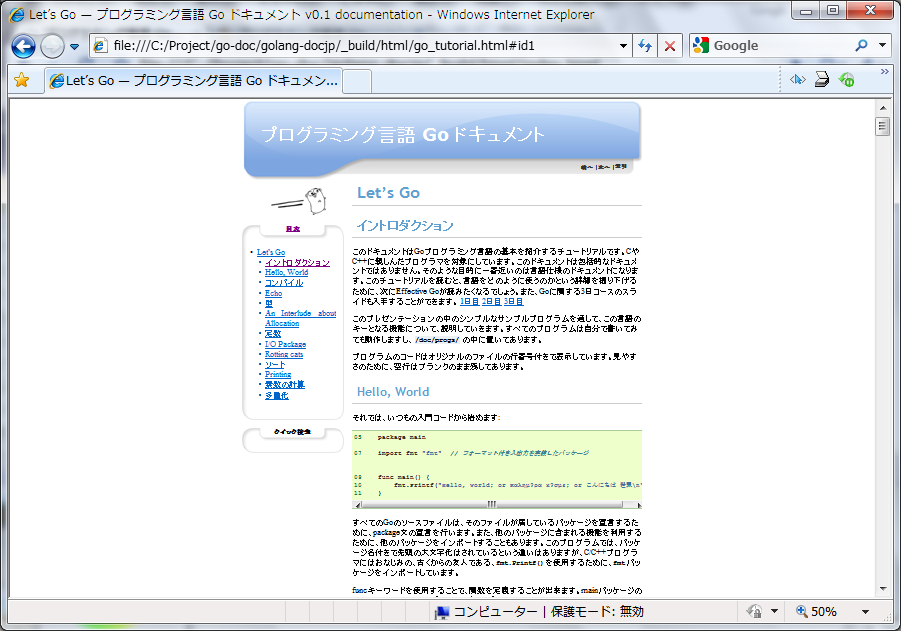Open the 定数 sidebar link
The height and width of the screenshot is (631, 901).
tap(273, 333)
